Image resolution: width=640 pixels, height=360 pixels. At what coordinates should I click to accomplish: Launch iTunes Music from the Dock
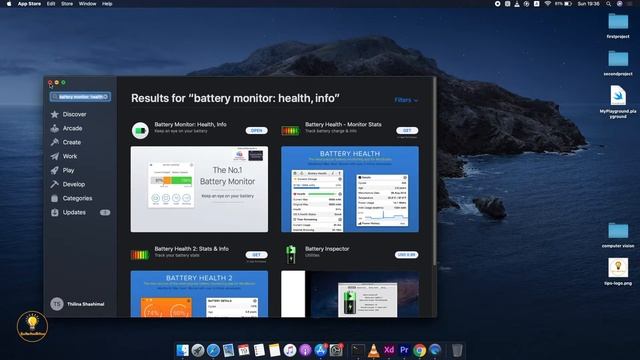click(x=290, y=350)
